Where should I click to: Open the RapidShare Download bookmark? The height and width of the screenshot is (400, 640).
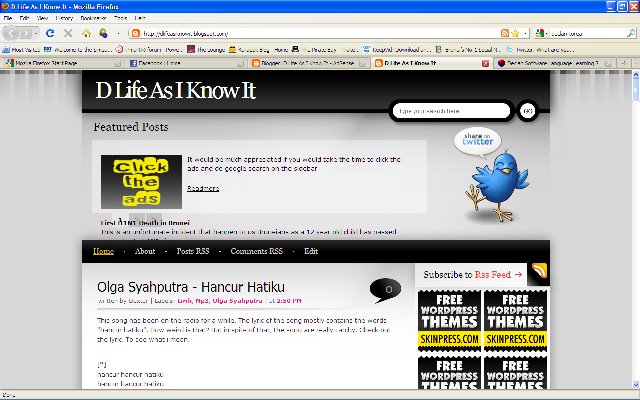(397, 50)
